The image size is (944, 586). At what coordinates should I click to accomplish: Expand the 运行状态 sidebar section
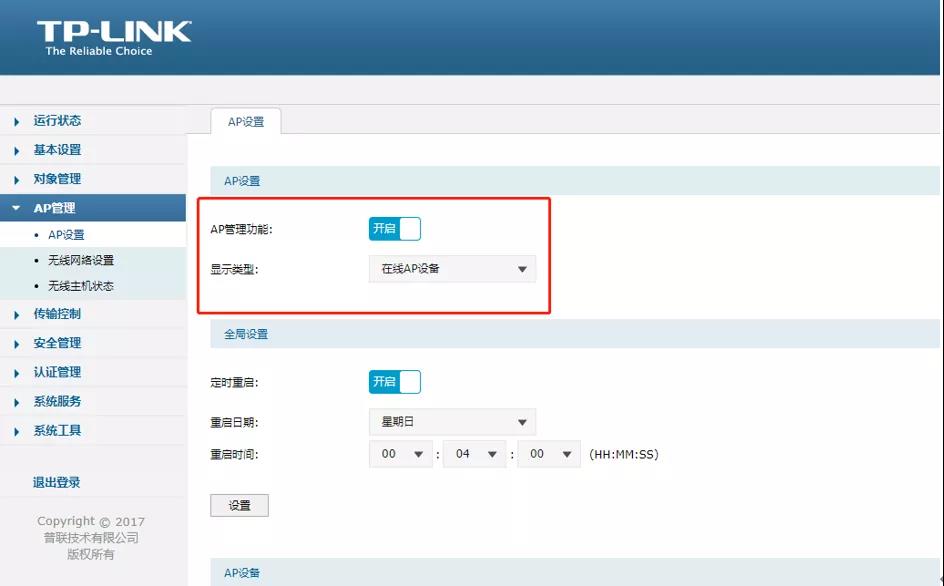[x=57, y=121]
